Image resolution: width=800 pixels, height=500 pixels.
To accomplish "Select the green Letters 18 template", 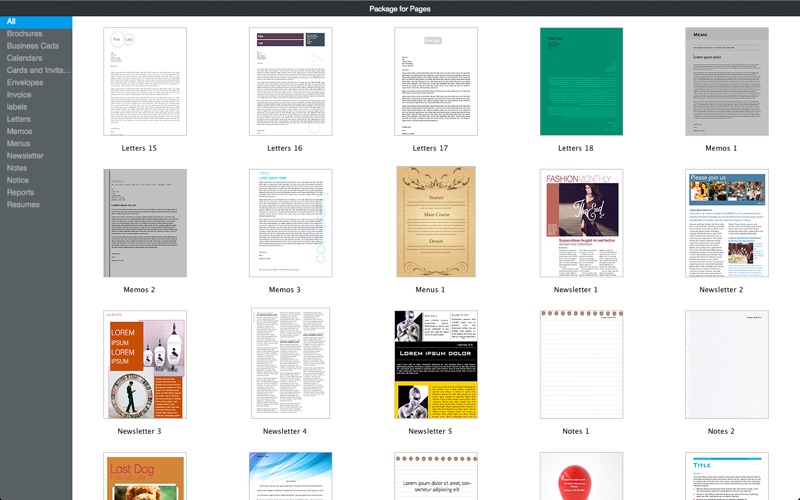I will tap(581, 82).
